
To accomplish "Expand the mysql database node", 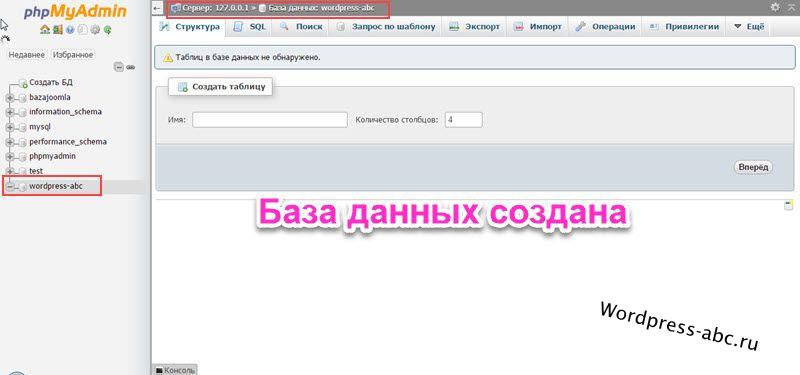I will pyautogui.click(x=10, y=128).
